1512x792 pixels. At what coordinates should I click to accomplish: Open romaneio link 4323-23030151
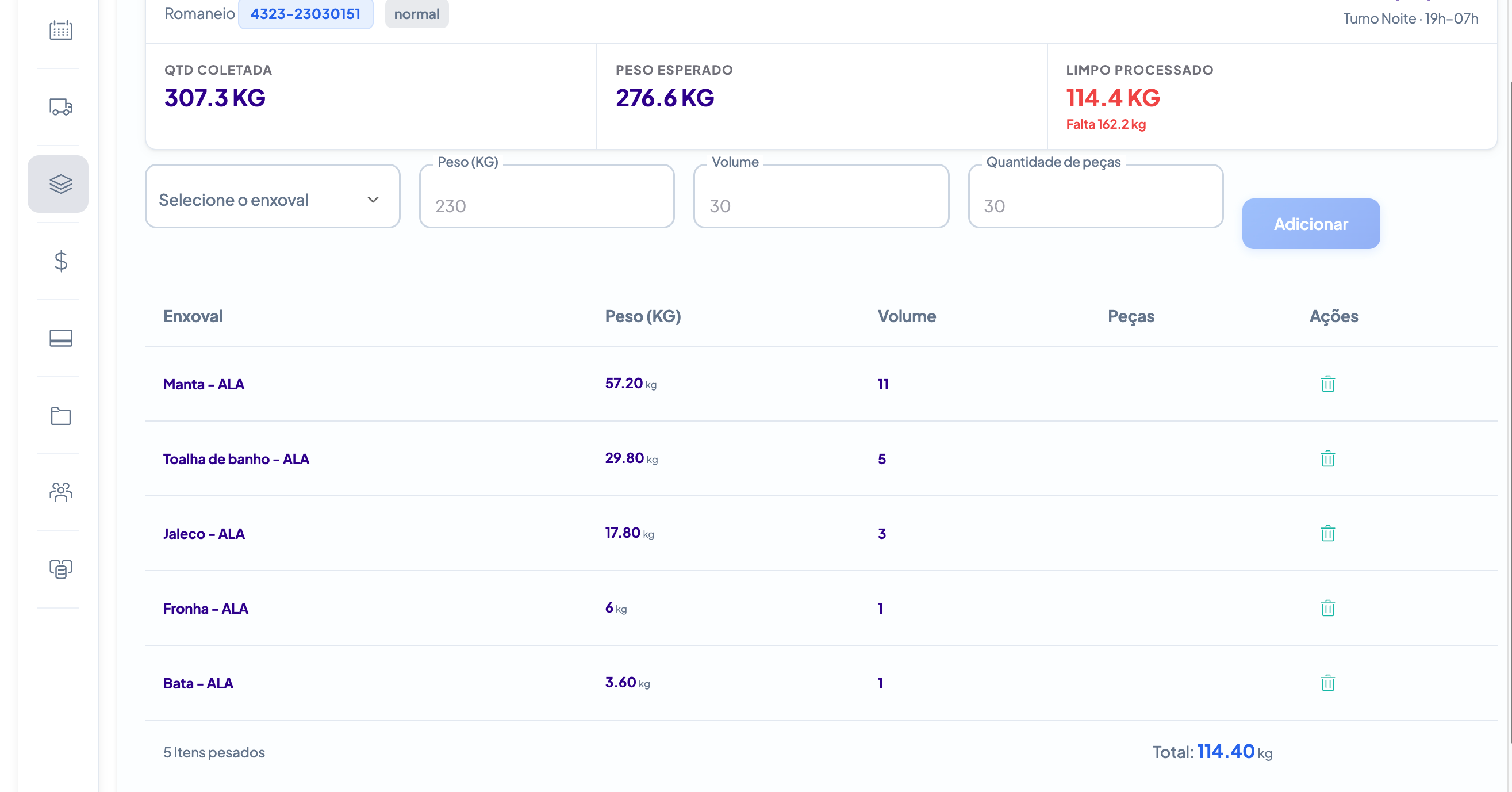(306, 14)
